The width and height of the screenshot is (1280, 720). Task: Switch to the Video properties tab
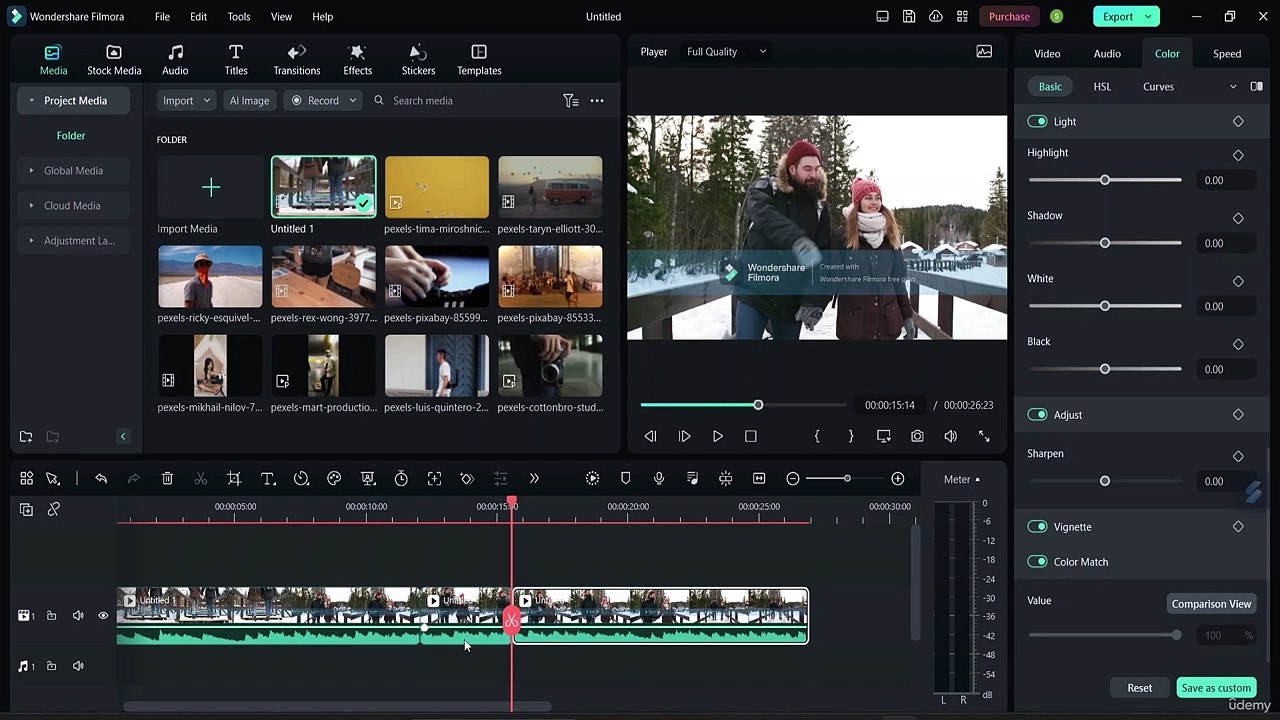click(x=1047, y=53)
